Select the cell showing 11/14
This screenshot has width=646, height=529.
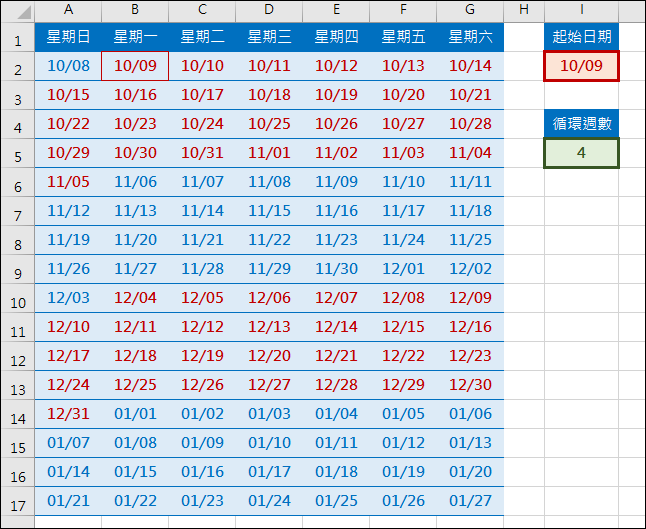pyautogui.click(x=202, y=211)
